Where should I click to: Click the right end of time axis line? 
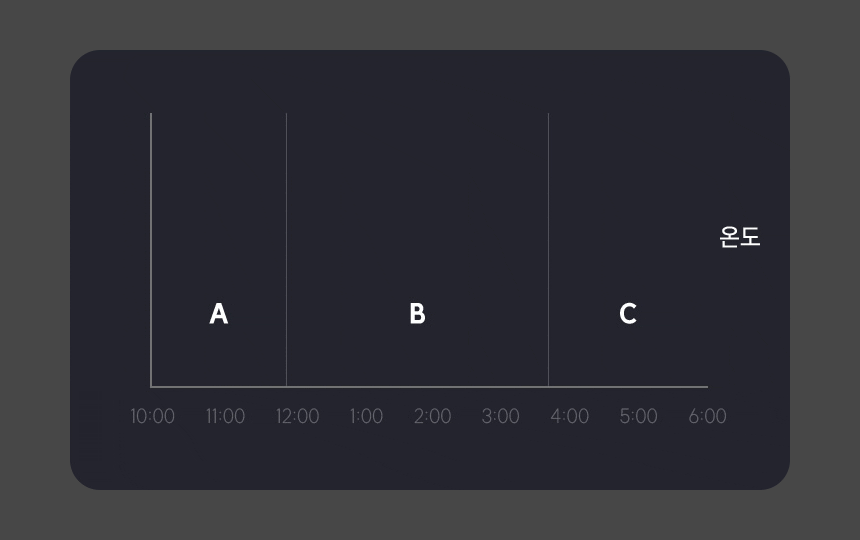click(706, 386)
